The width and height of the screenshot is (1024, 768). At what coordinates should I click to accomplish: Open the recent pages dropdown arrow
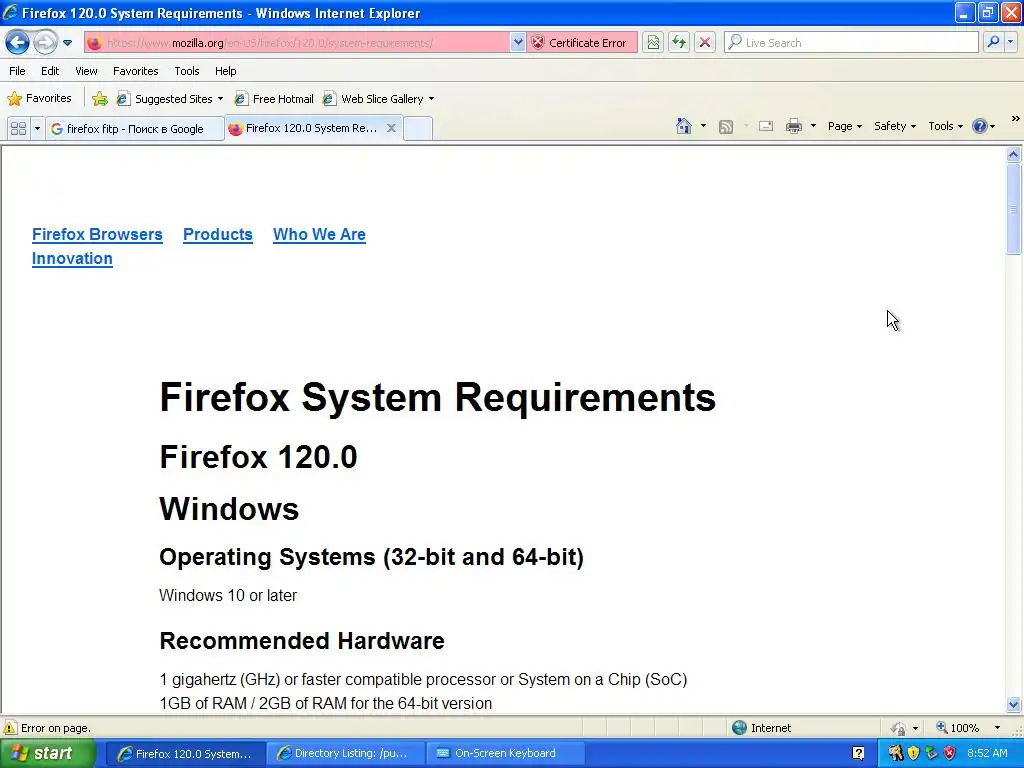click(67, 43)
